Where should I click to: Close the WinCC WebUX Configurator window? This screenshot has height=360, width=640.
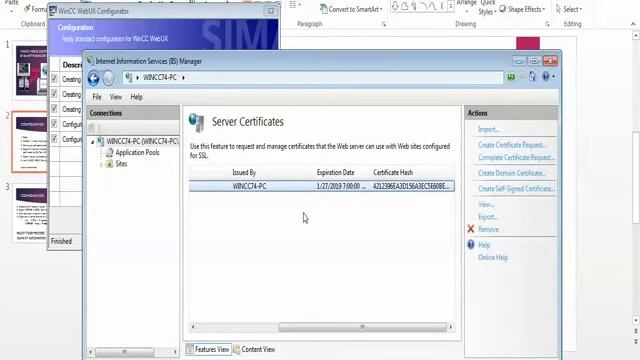271,11
